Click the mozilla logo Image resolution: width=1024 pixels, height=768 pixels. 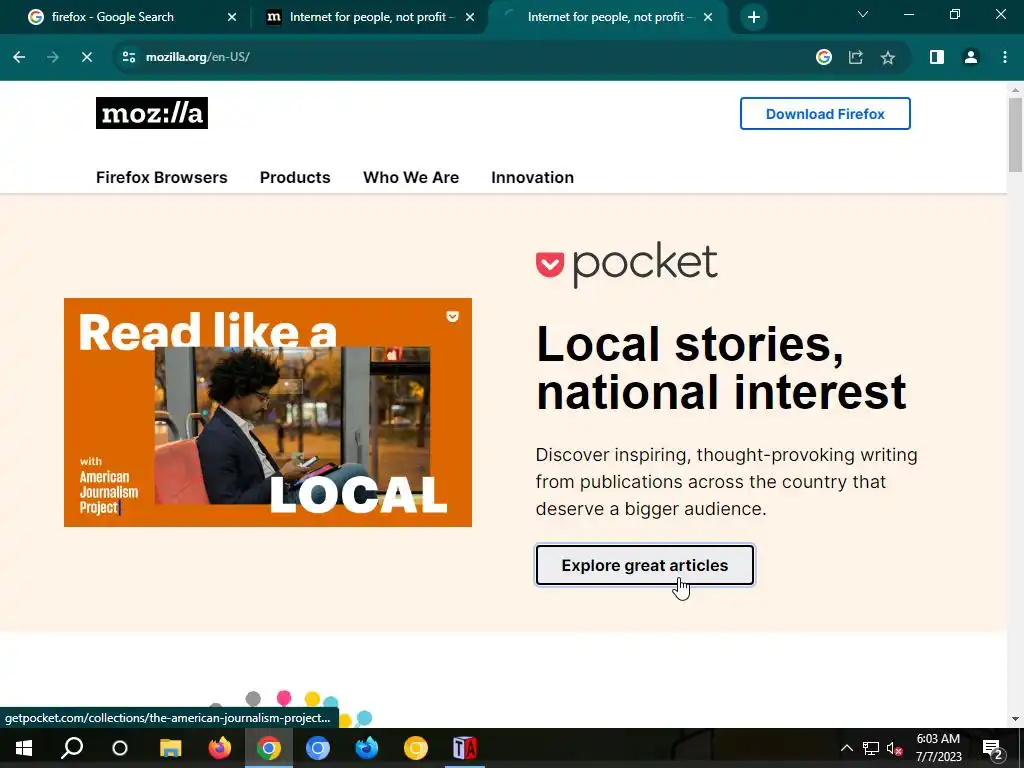(x=152, y=113)
